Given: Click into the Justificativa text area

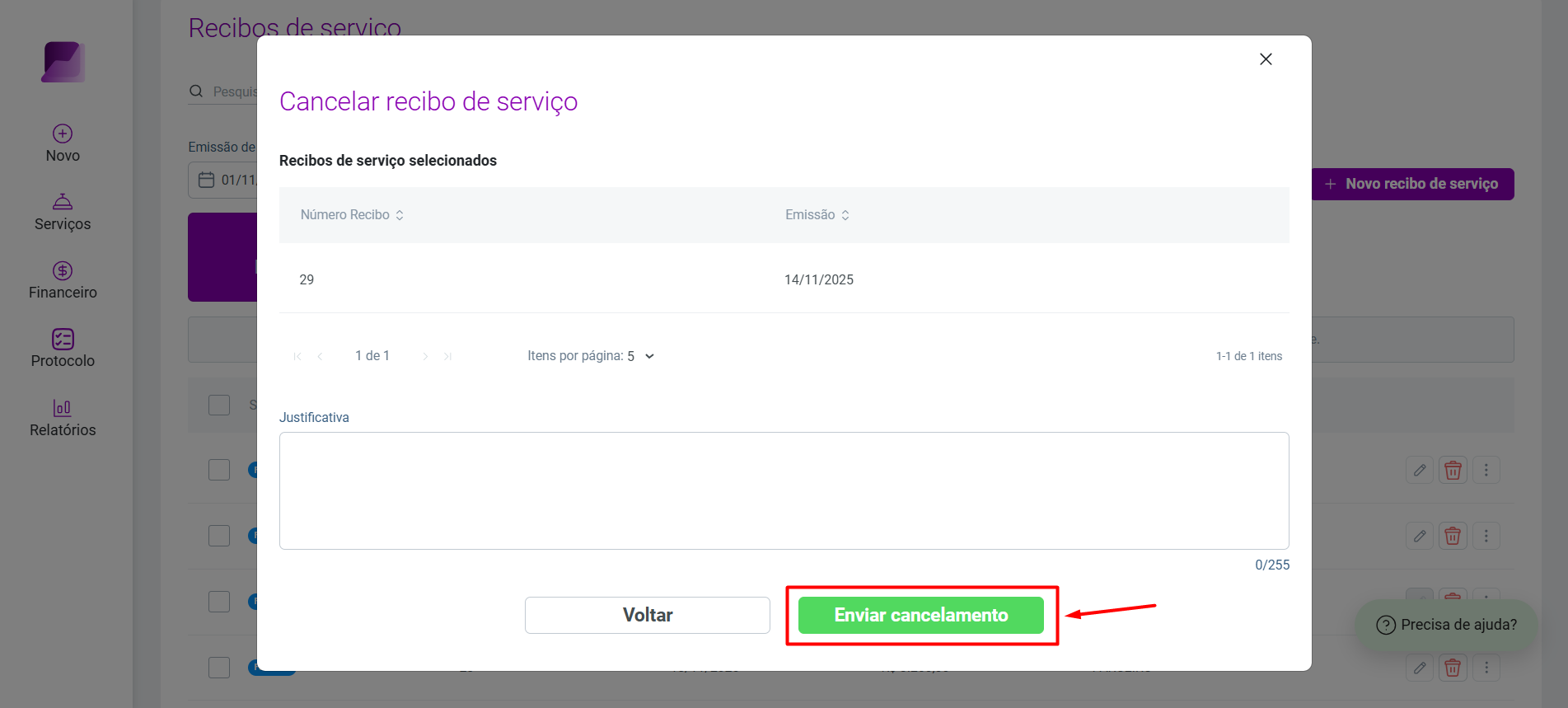Looking at the screenshot, I should click(x=784, y=490).
